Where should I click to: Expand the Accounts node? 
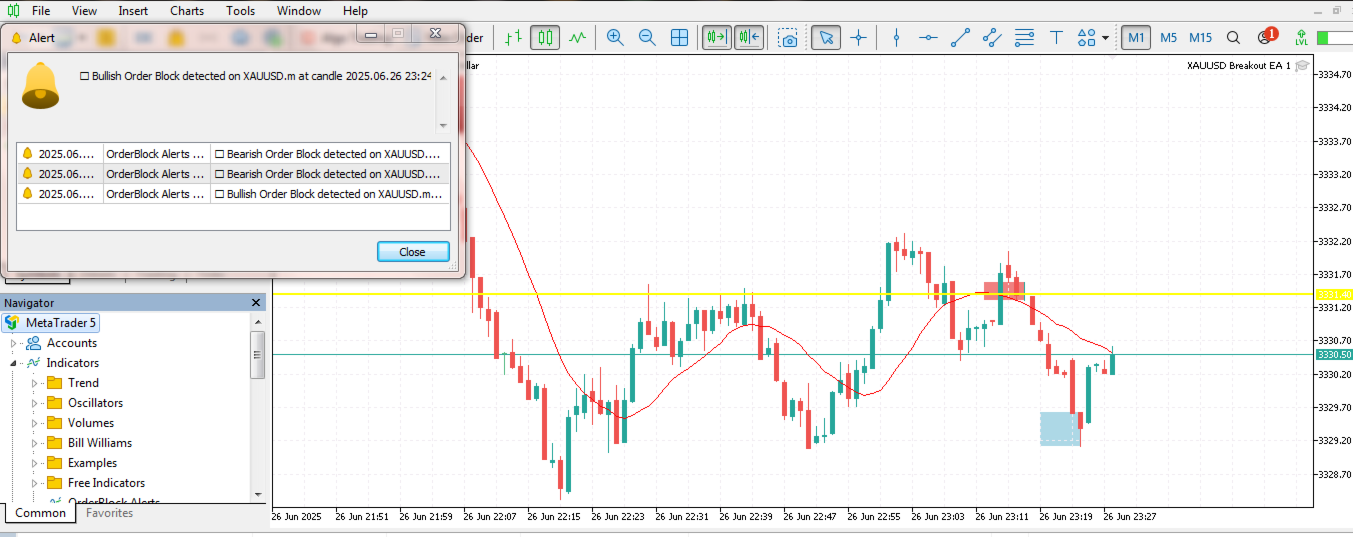[x=14, y=343]
